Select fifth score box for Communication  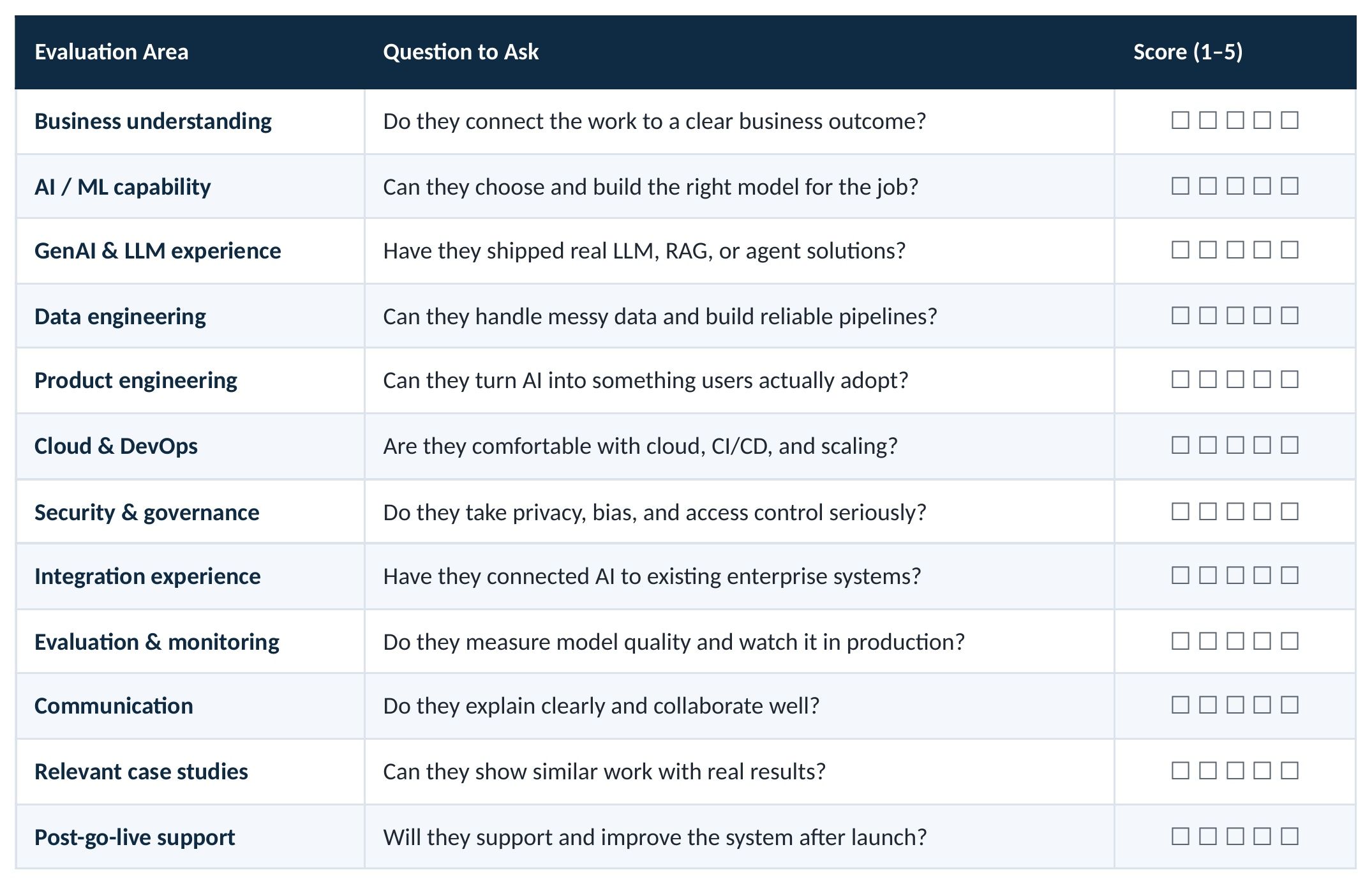1290,705
